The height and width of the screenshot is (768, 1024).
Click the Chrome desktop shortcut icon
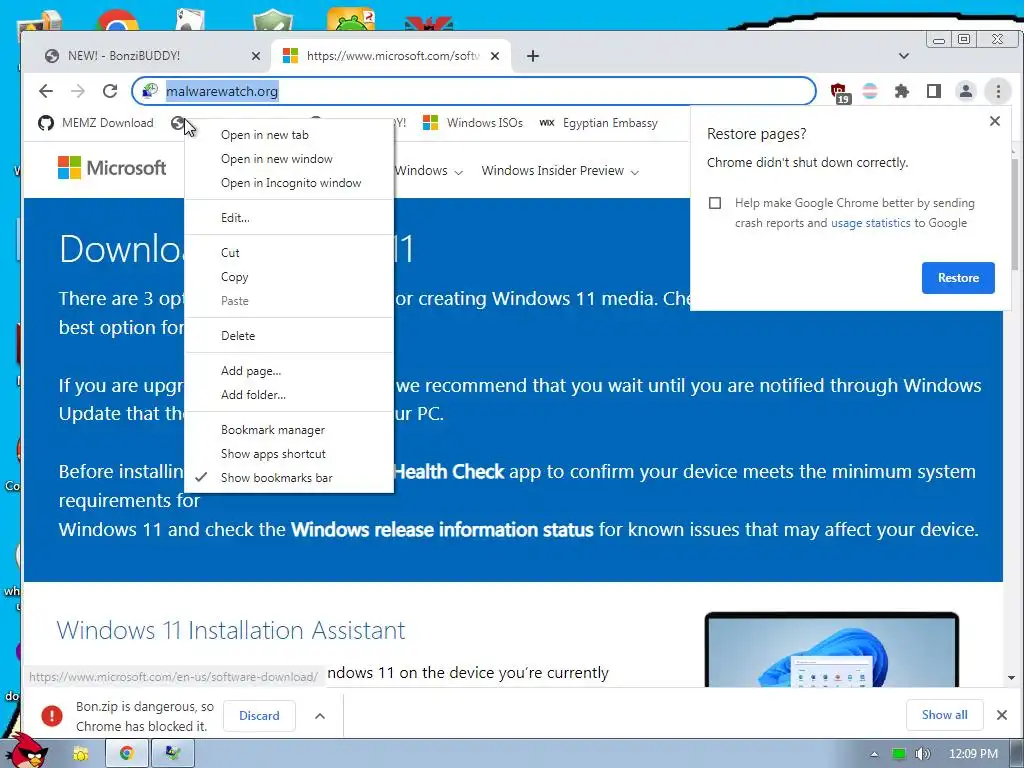coord(118,21)
